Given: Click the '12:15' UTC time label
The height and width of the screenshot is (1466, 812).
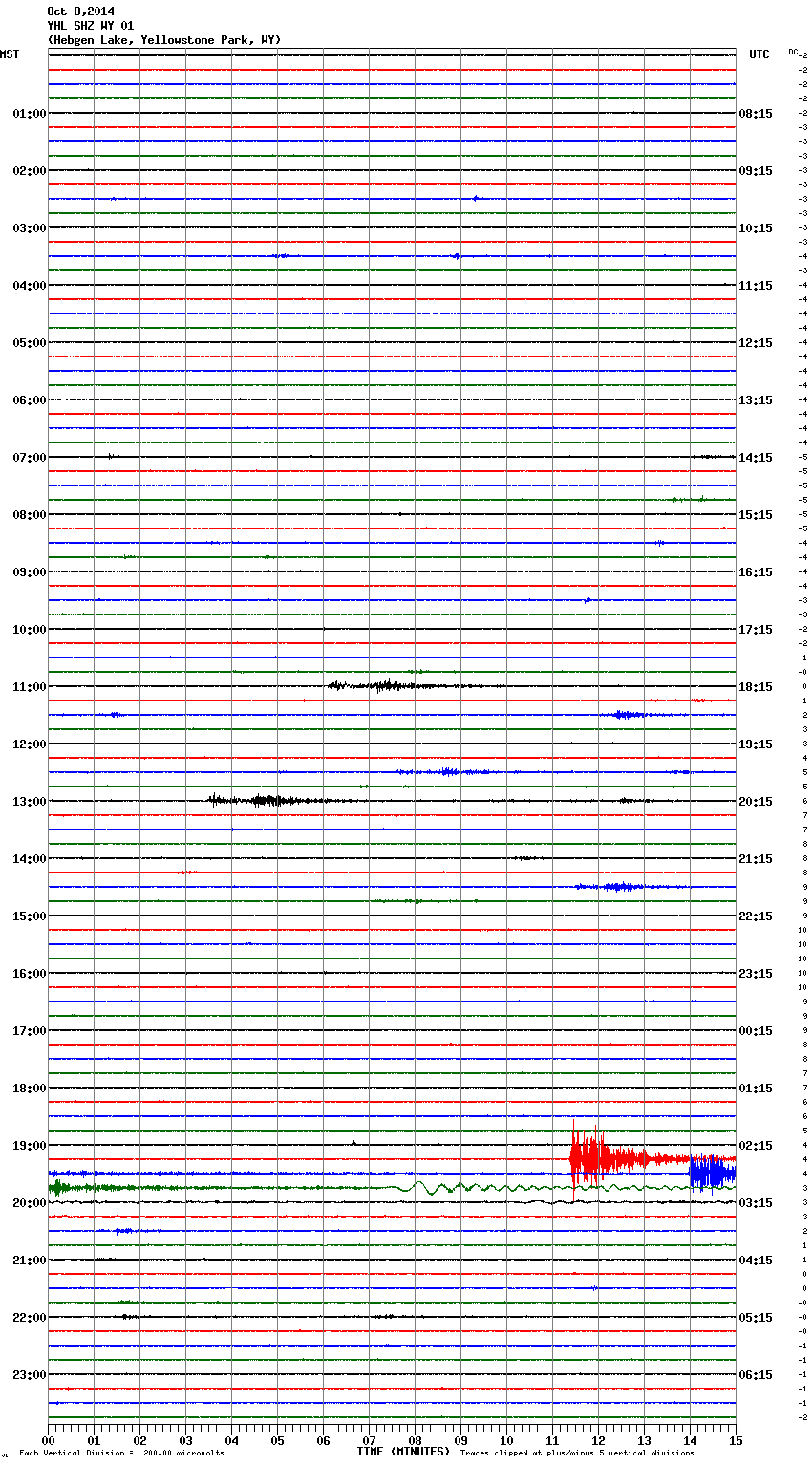Looking at the screenshot, I should click(x=756, y=342).
